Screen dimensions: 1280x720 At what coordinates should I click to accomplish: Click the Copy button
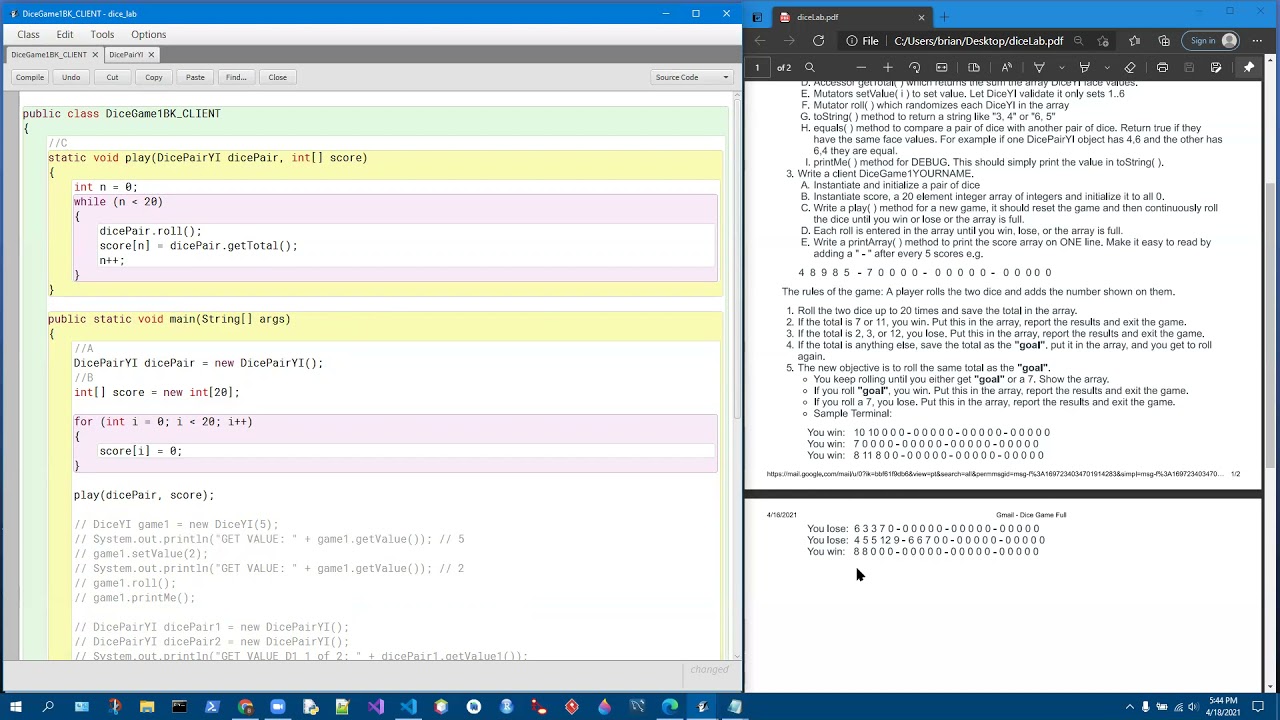click(x=153, y=77)
